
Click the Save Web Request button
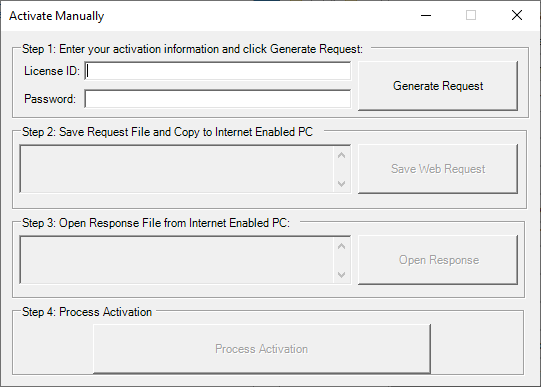(x=438, y=169)
